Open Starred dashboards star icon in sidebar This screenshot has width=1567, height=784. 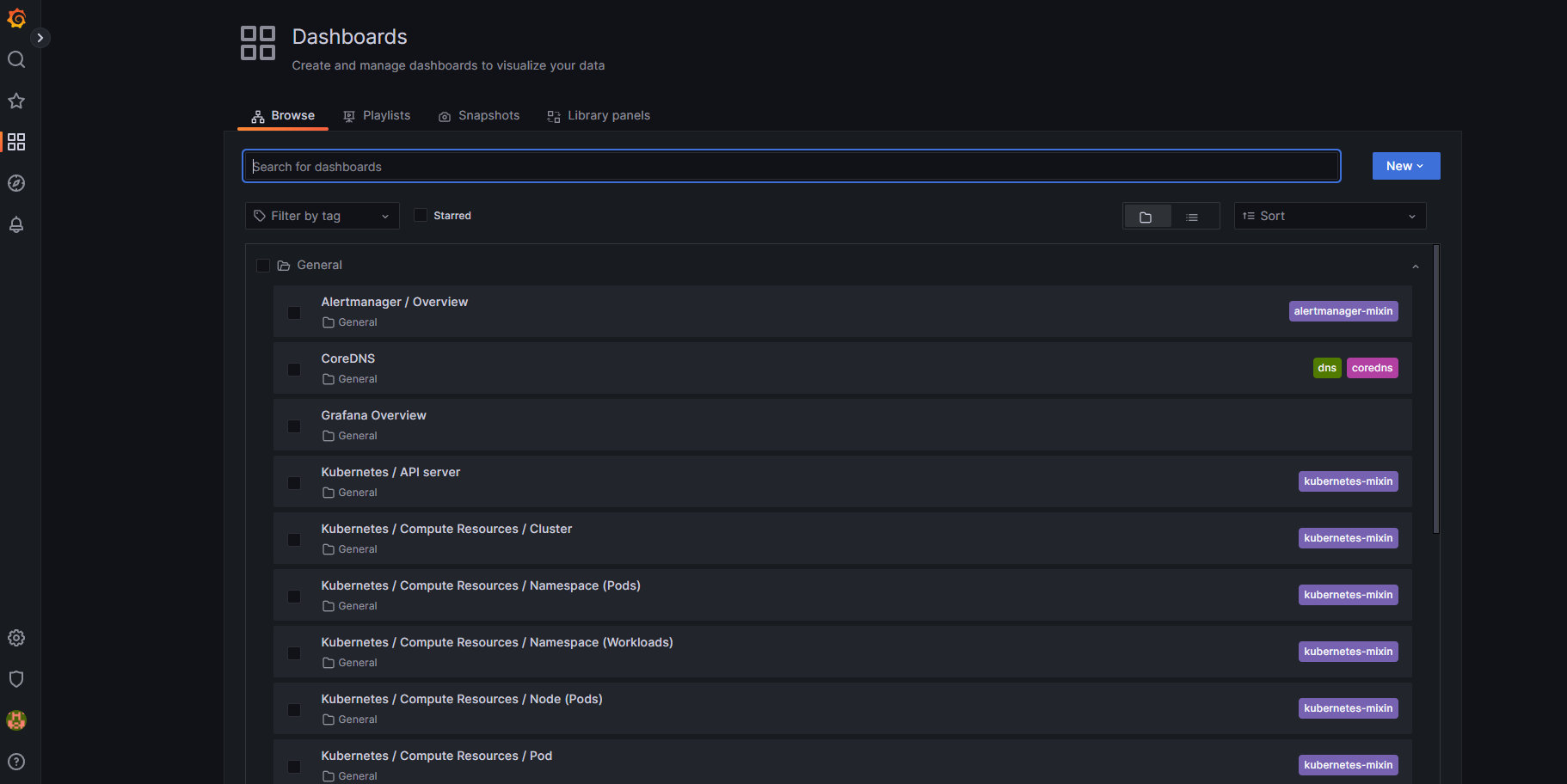click(x=16, y=101)
